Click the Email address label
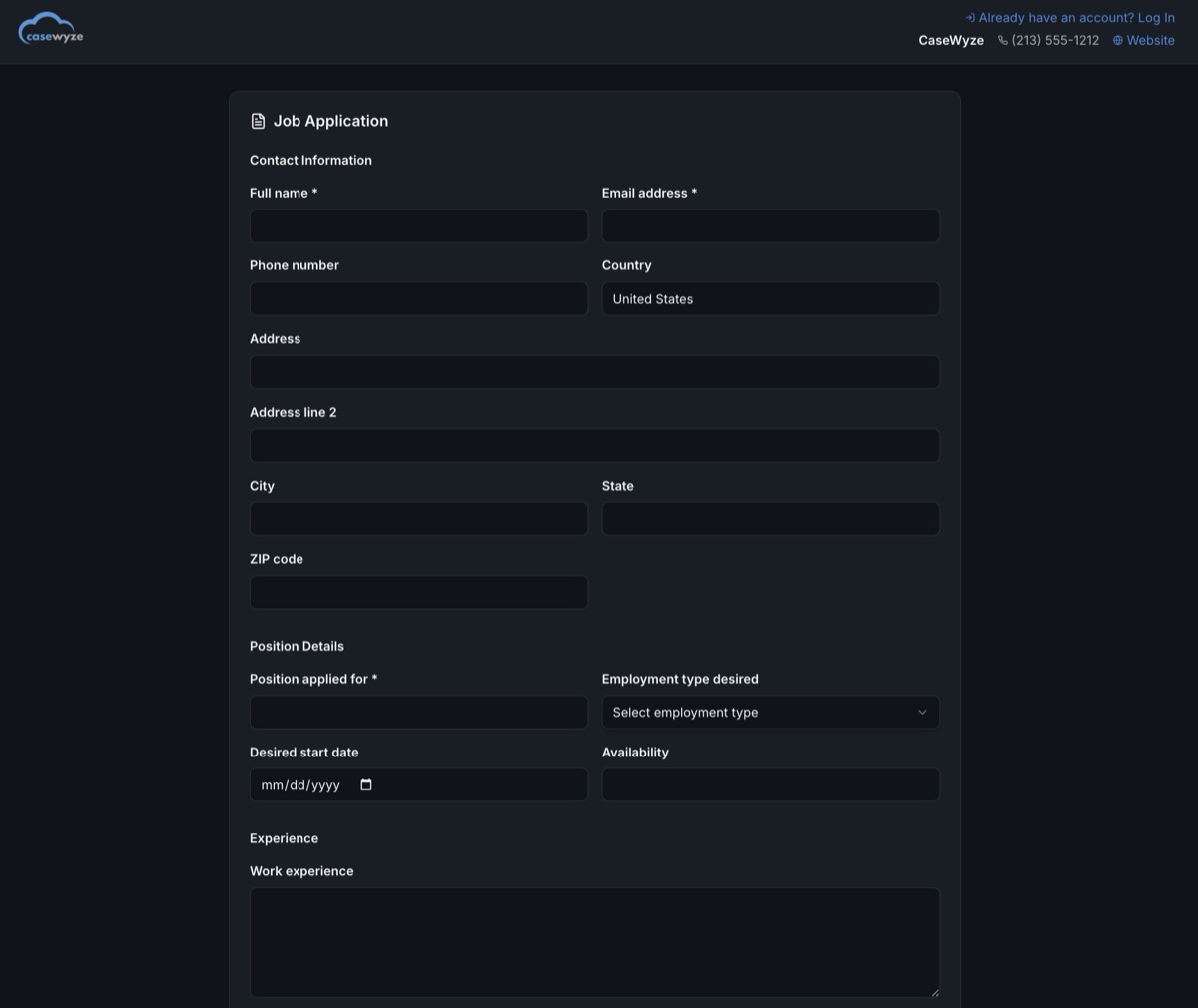 tap(649, 193)
